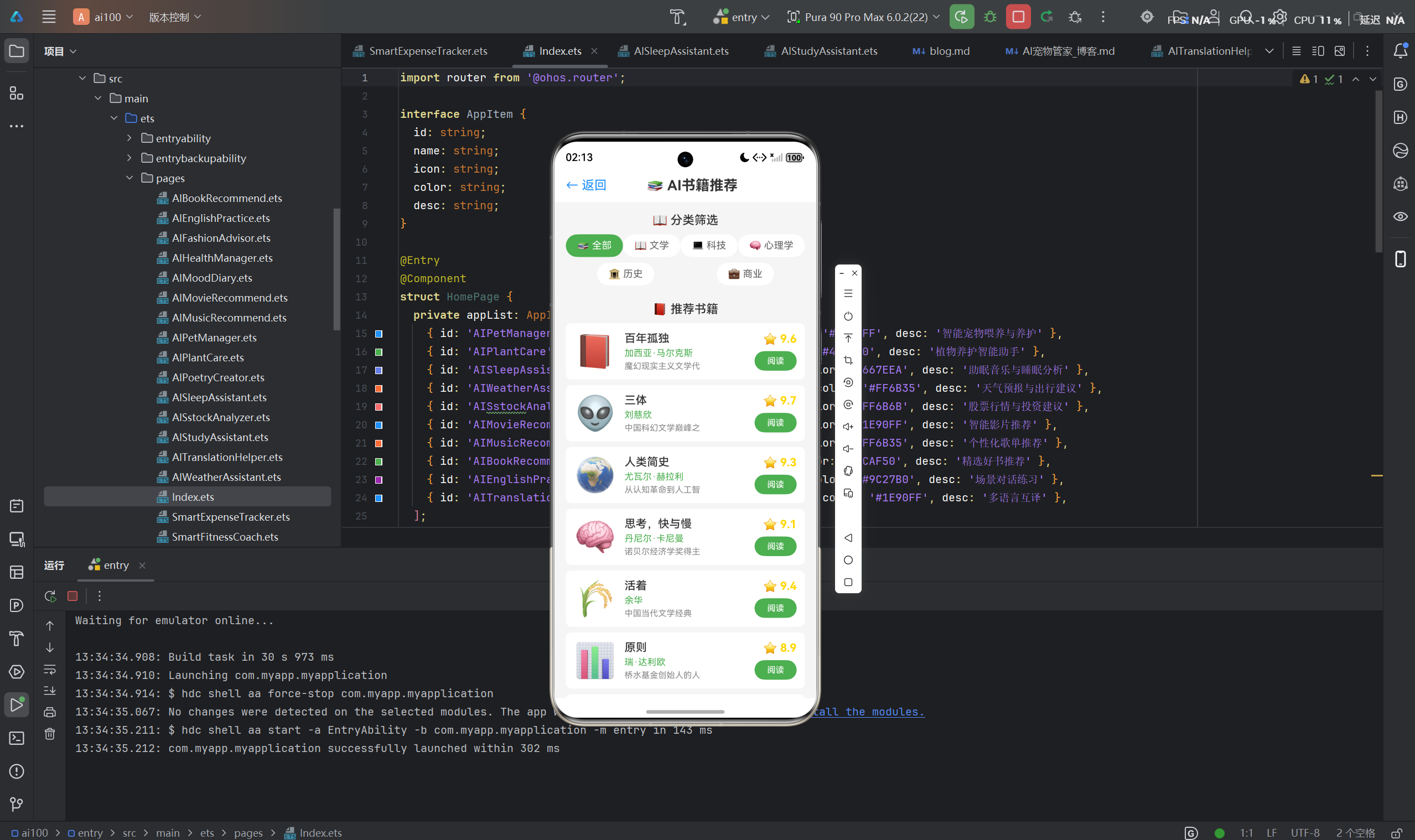Viewport: 1415px width, 840px height.
Task: Open AIBookRecommend.ets in project tree
Action: [226, 198]
